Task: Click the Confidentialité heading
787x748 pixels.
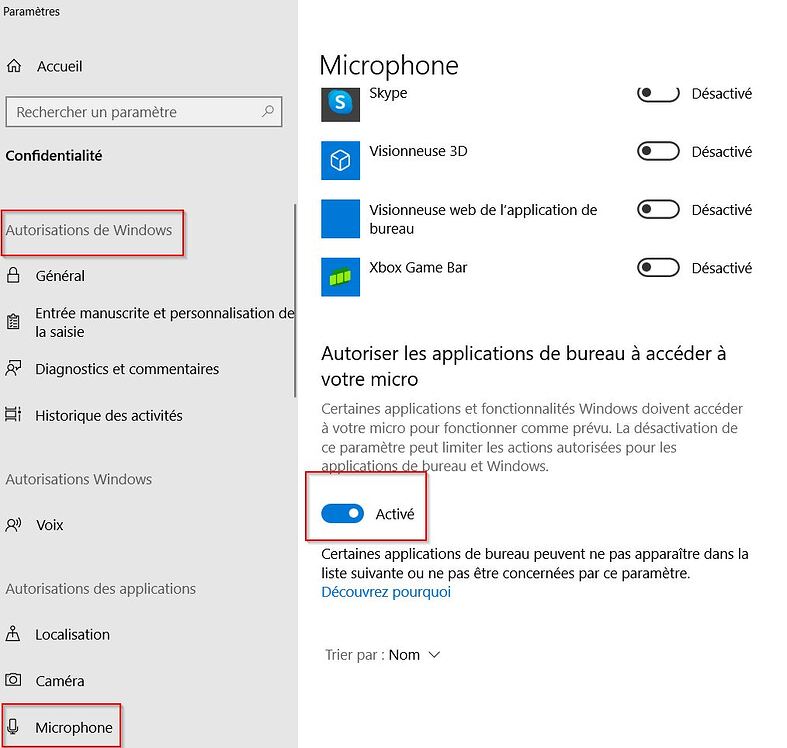Action: pyautogui.click(x=54, y=156)
